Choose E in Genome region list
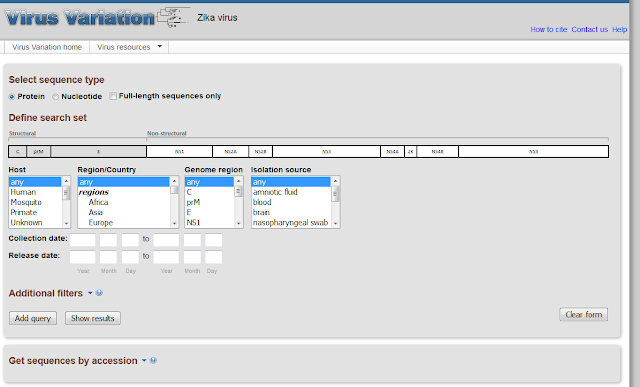The height and width of the screenshot is (387, 640). [209, 212]
